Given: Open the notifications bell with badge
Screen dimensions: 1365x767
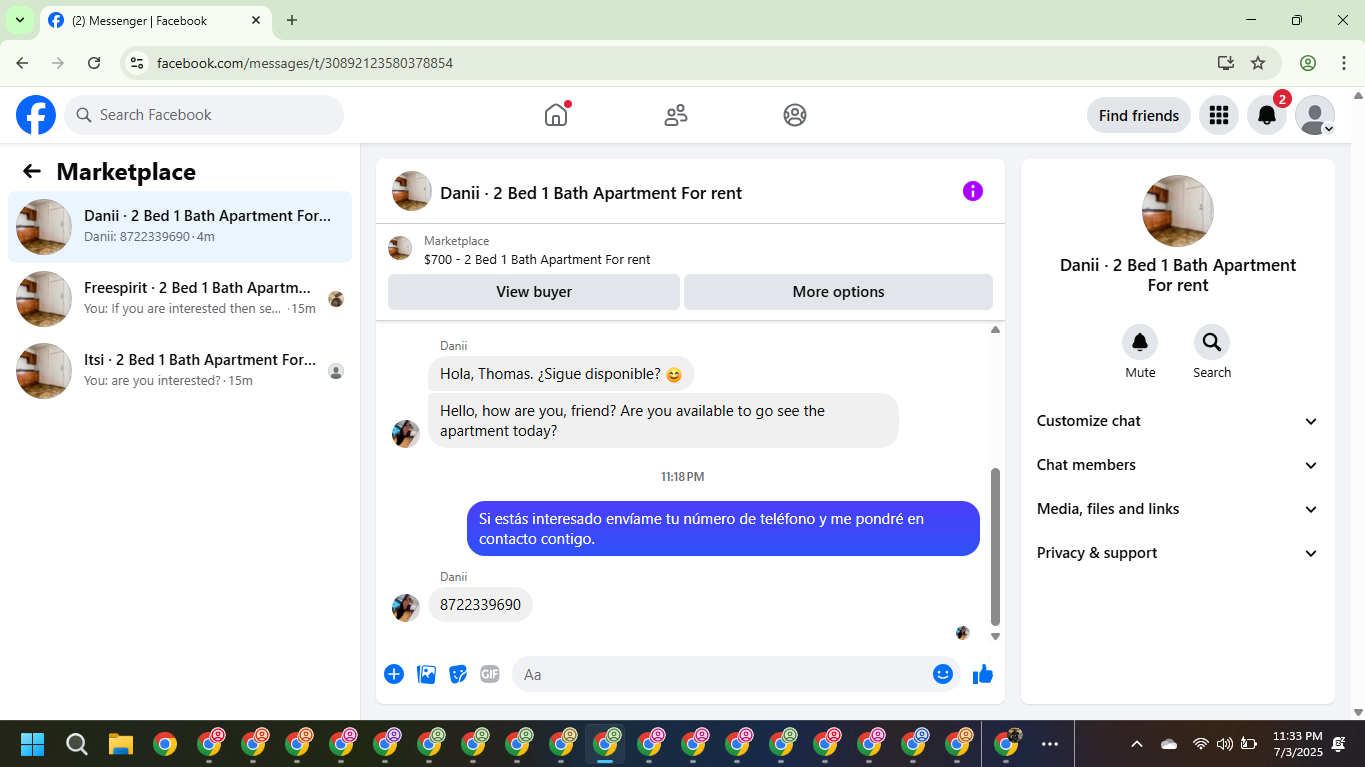Looking at the screenshot, I should pos(1267,115).
